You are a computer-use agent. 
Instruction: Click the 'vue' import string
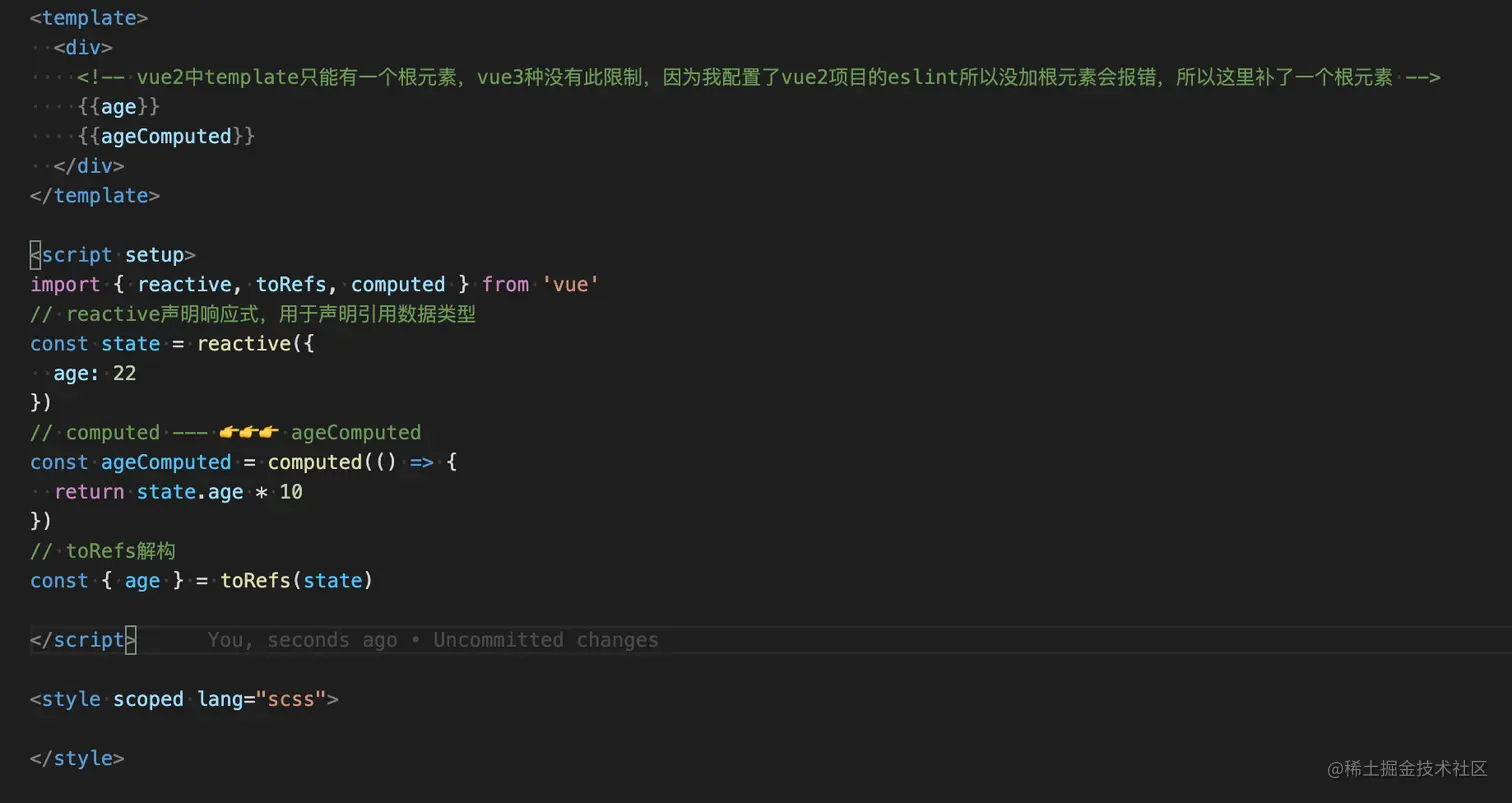pyautogui.click(x=571, y=285)
